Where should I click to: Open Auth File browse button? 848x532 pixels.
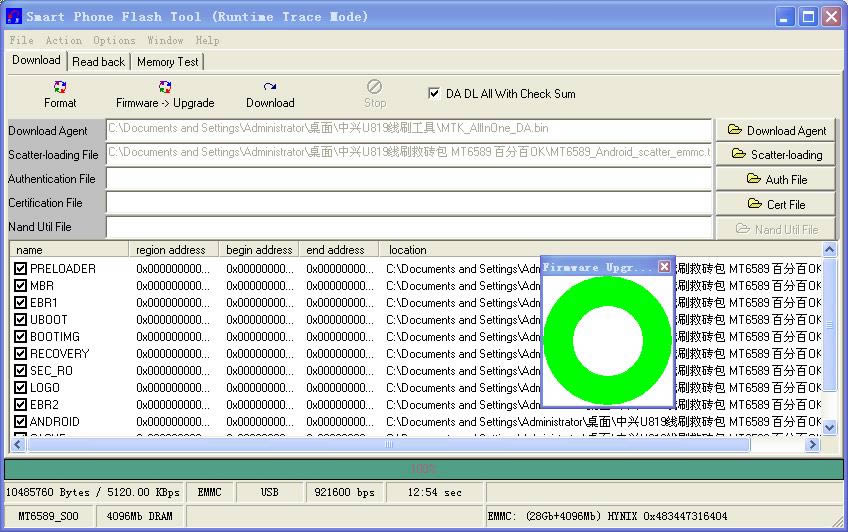click(776, 180)
